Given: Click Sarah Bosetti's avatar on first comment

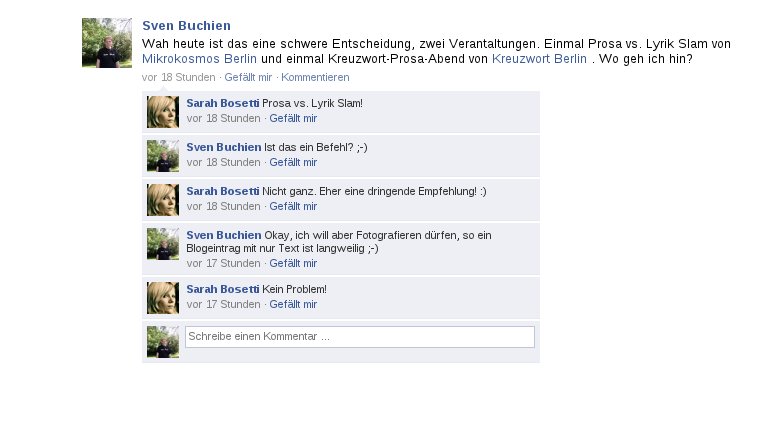Looking at the screenshot, I should tap(163, 112).
